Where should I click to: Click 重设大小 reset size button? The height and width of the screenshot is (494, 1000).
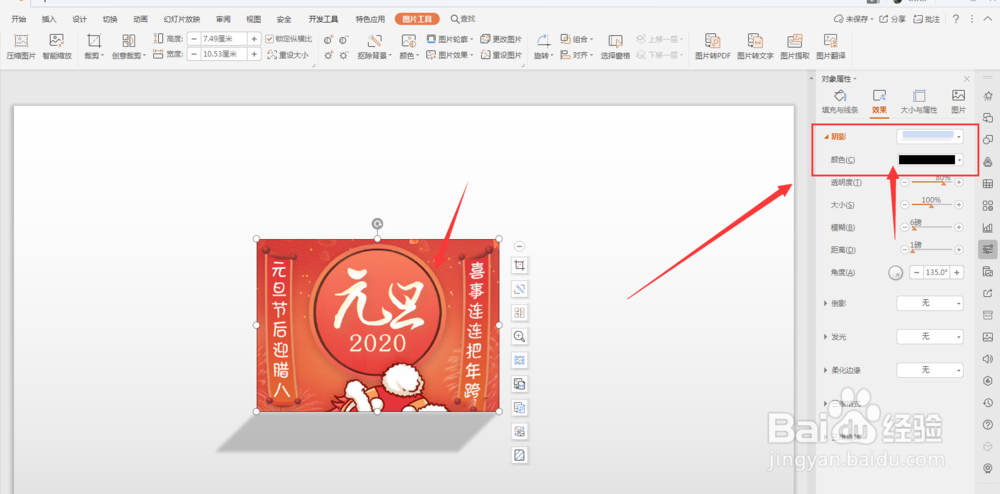[x=288, y=55]
